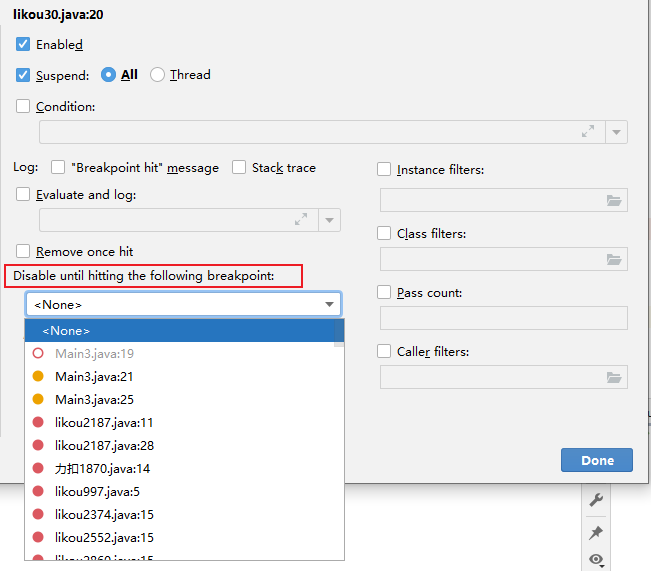Uncheck the Enabled checkbox
651x571 pixels.
[23, 44]
